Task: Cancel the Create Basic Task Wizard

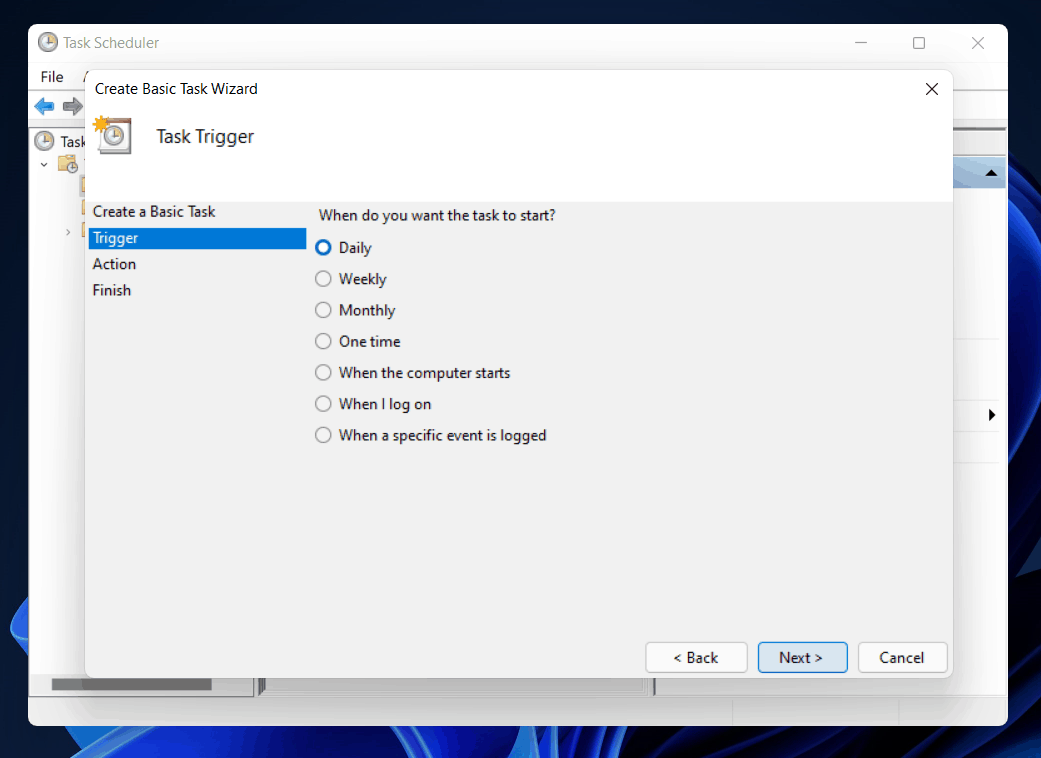Action: [x=902, y=657]
